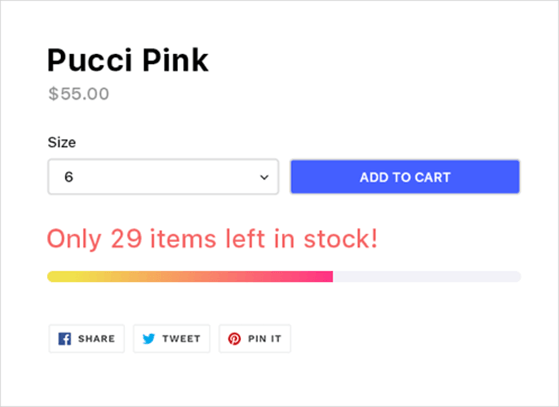Tweet this product using TWEET button
The width and height of the screenshot is (559, 407).
pyautogui.click(x=171, y=339)
